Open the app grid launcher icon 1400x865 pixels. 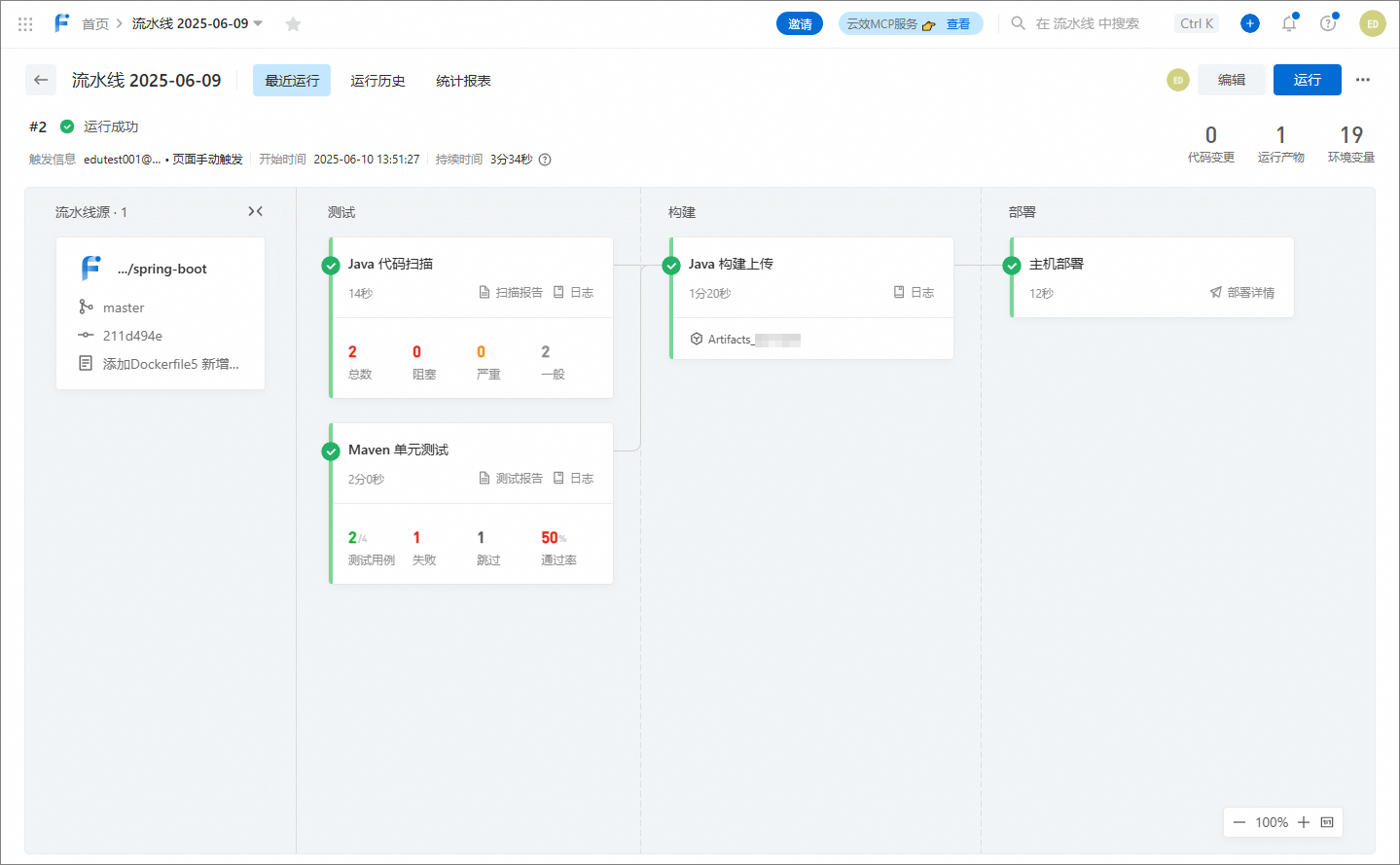click(25, 24)
